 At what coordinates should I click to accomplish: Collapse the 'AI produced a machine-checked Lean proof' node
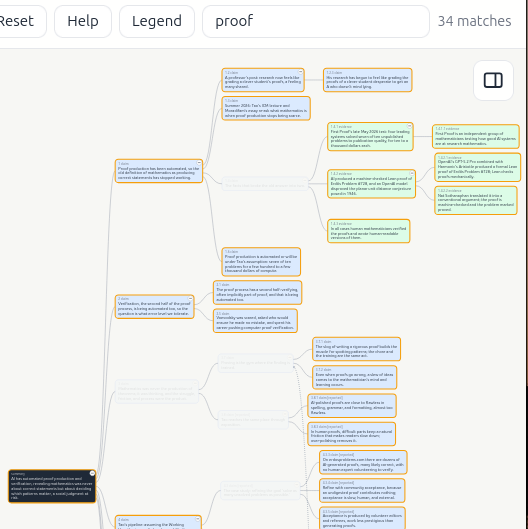tap(412, 173)
